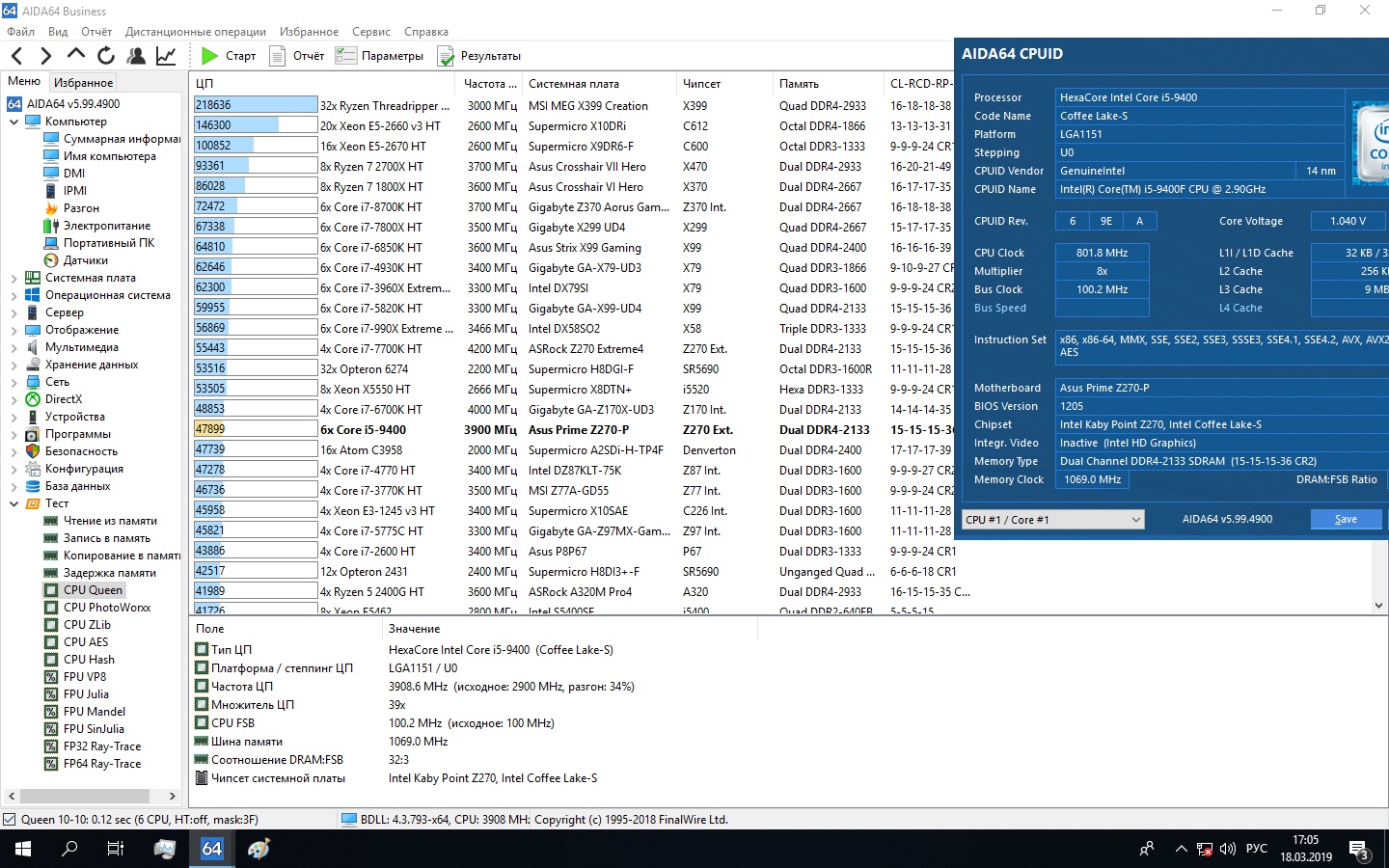Expand the Устройства tree node
This screenshot has height=868, width=1389.
tap(14, 417)
